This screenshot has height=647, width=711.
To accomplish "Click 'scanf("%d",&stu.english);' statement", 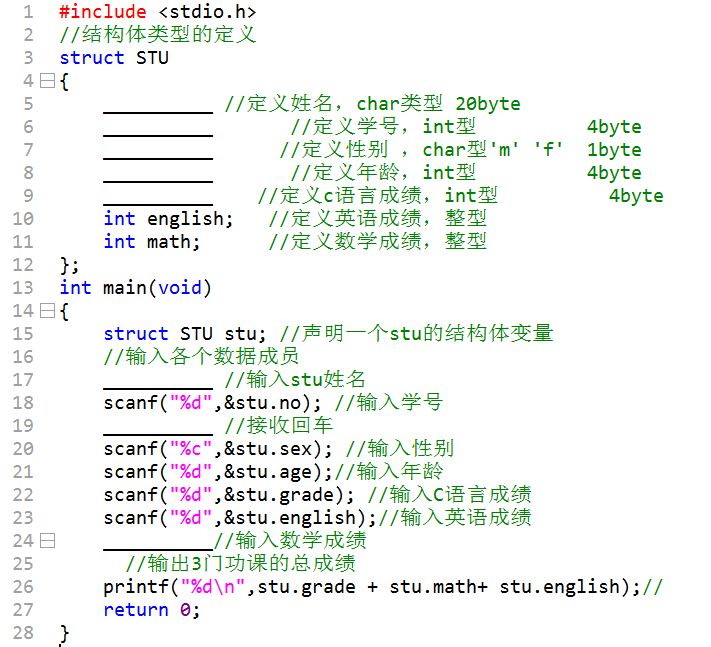I will coord(240,518).
